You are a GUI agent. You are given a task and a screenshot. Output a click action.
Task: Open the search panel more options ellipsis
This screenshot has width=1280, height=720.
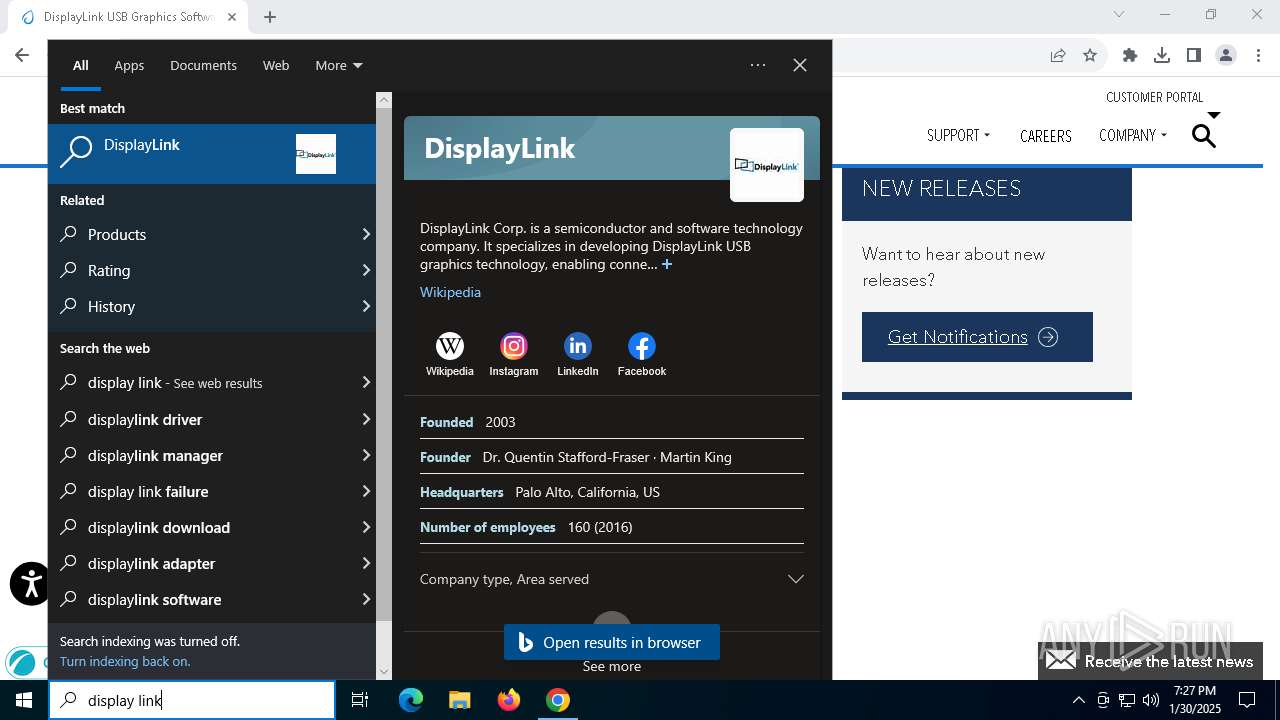click(758, 65)
